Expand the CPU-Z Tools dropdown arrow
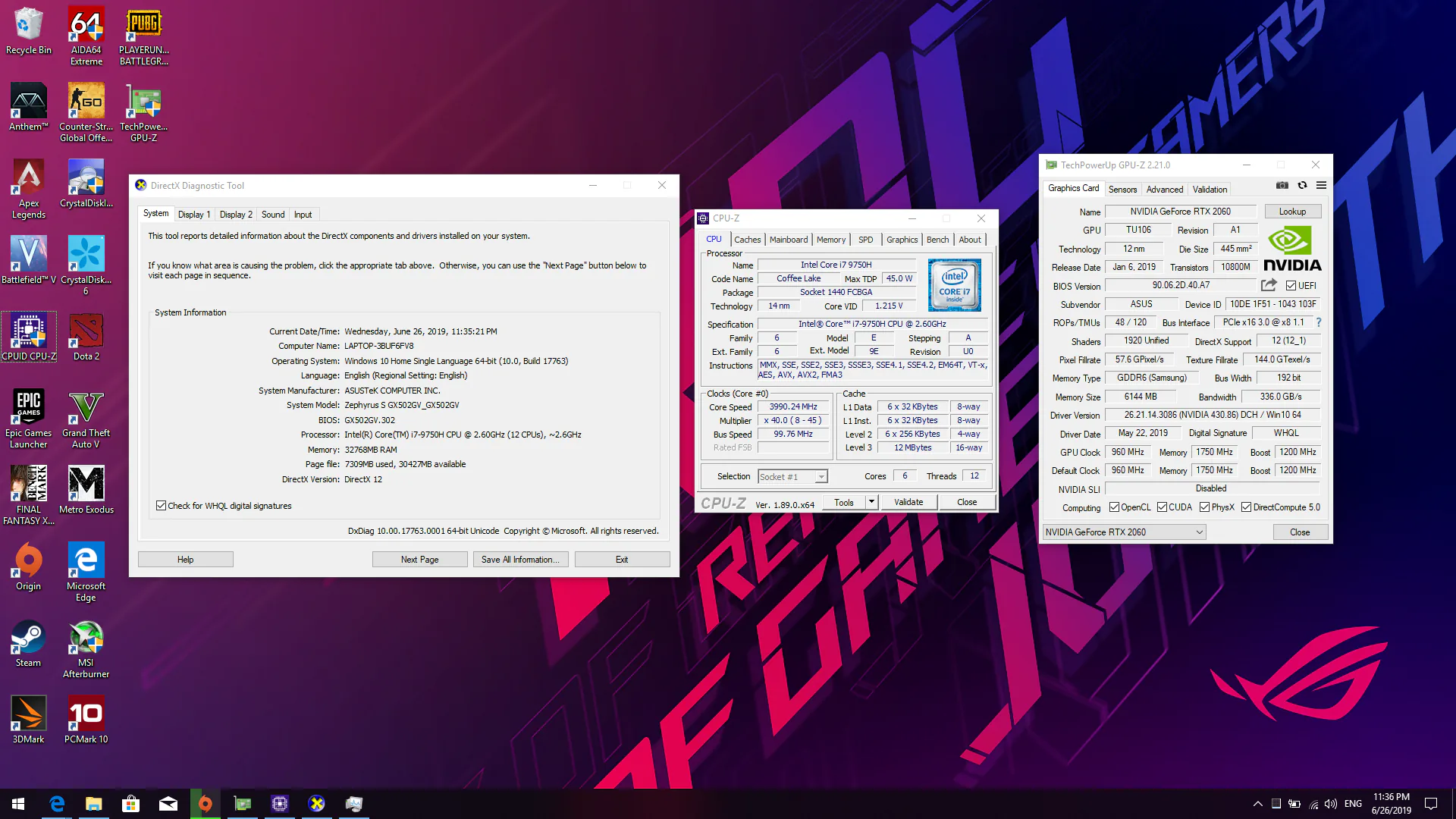 tap(871, 502)
